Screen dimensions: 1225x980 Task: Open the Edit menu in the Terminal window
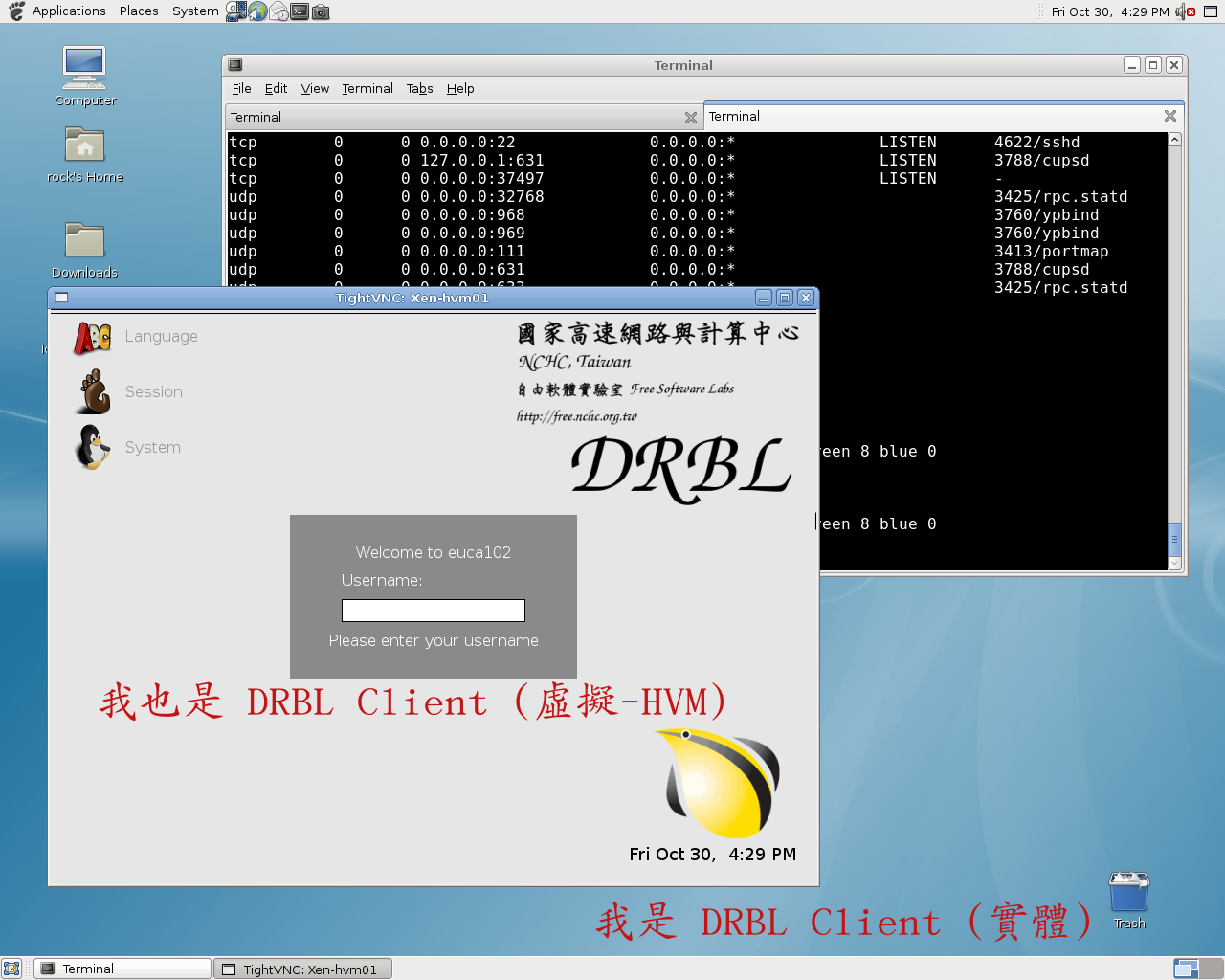click(276, 89)
